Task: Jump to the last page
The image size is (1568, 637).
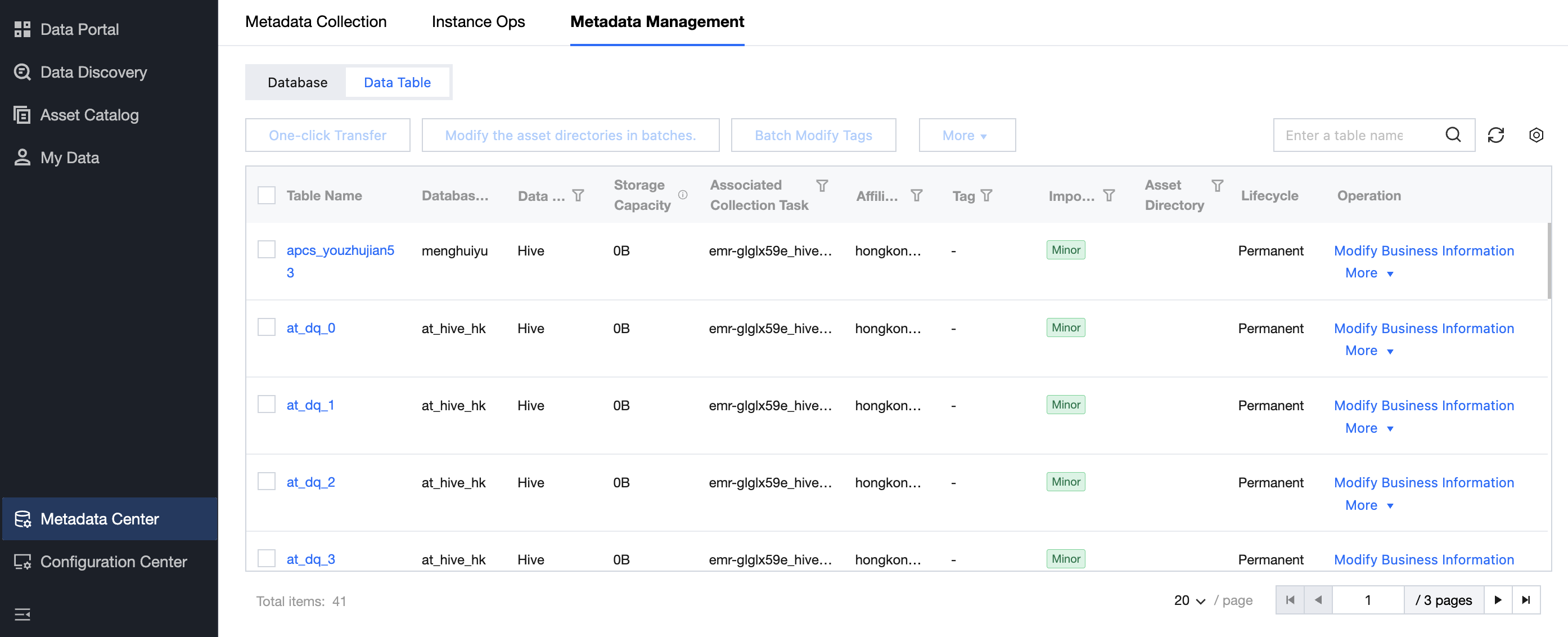Action: (x=1525, y=600)
